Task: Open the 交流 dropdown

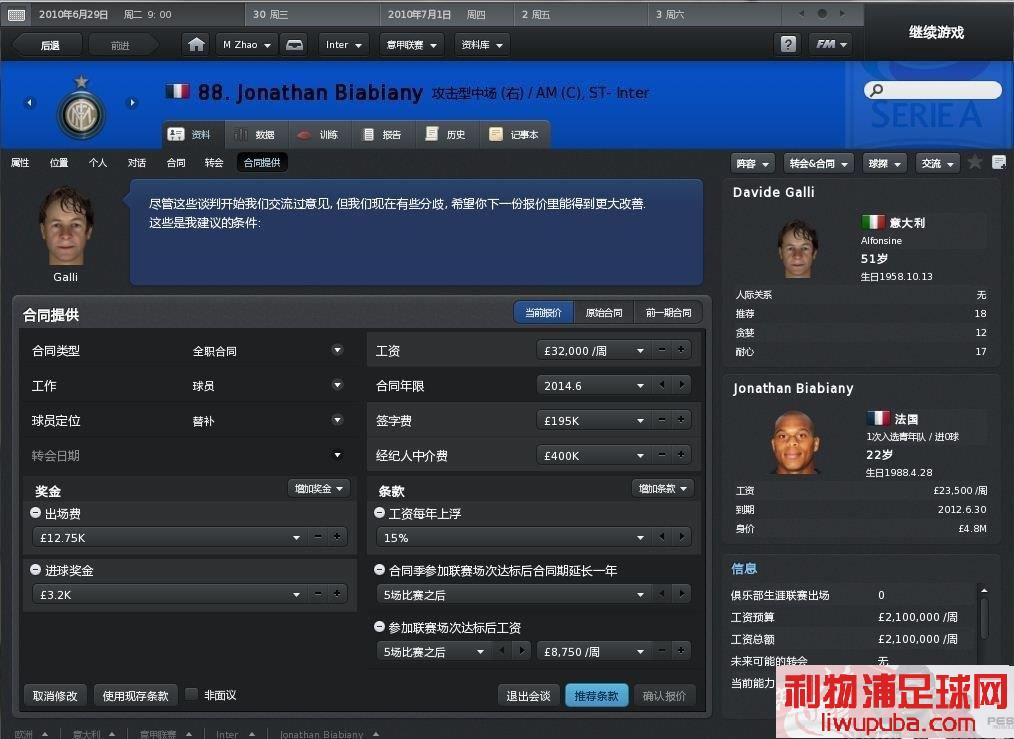Action: [x=938, y=164]
